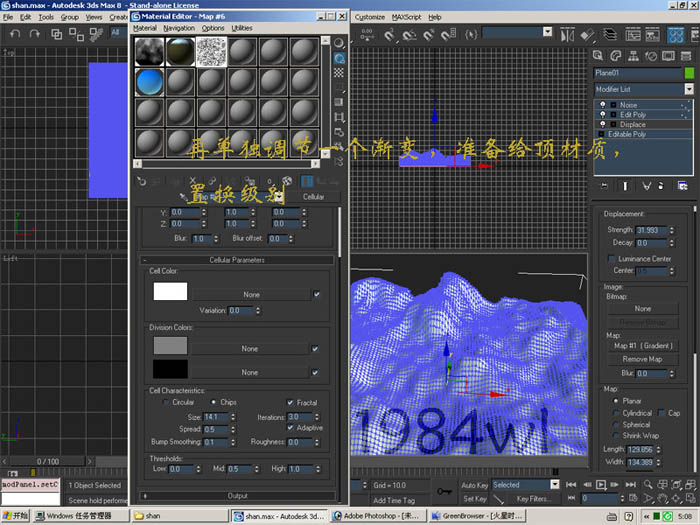Click the Remove Map button
This screenshot has height=525, width=700.
(643, 359)
